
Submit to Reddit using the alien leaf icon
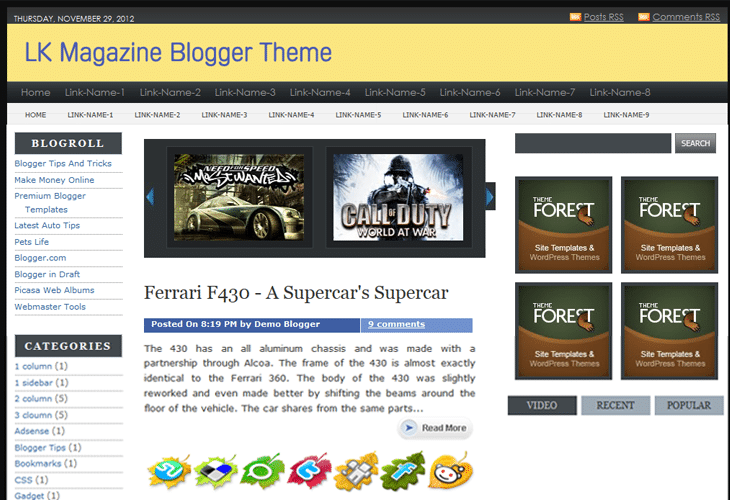click(x=450, y=471)
